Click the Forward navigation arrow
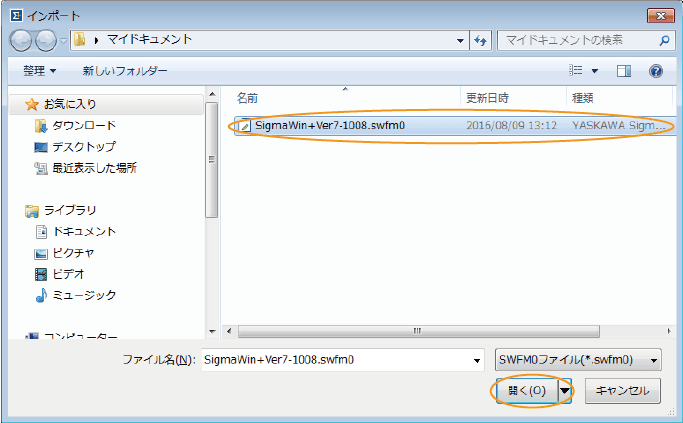This screenshot has height=423, width=683. 45,41
